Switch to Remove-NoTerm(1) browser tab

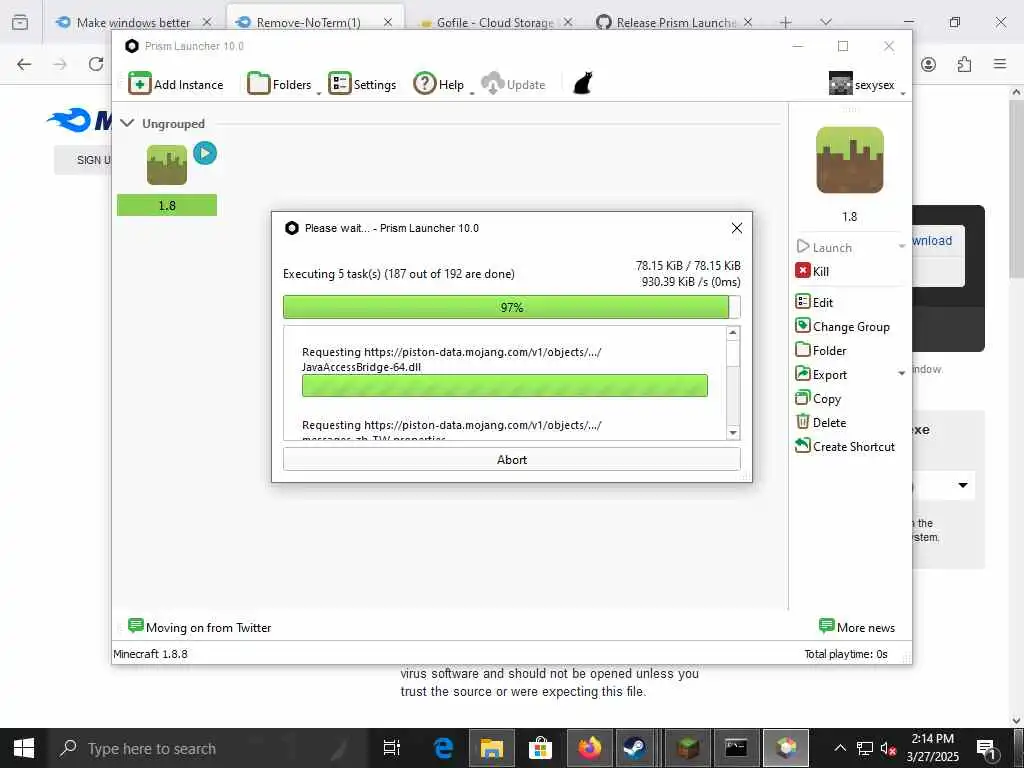pyautogui.click(x=307, y=22)
